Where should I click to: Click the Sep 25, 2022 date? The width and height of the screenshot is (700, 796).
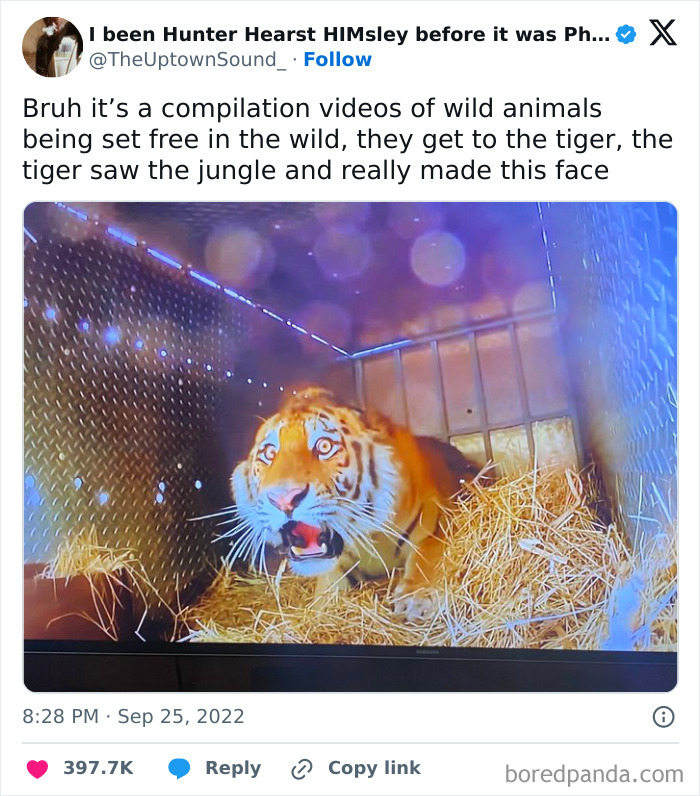click(180, 716)
